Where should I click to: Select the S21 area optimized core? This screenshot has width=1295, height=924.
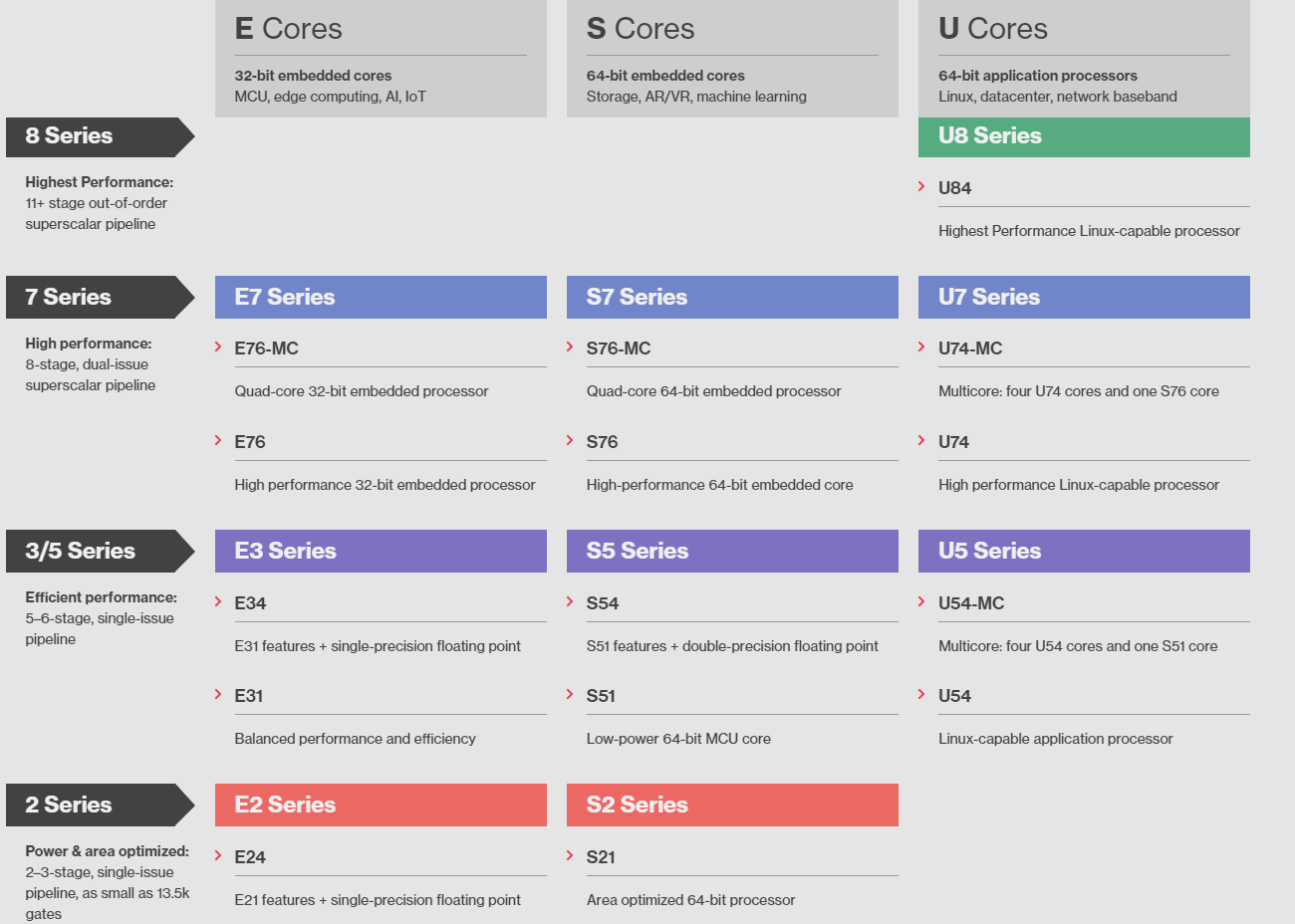click(601, 857)
